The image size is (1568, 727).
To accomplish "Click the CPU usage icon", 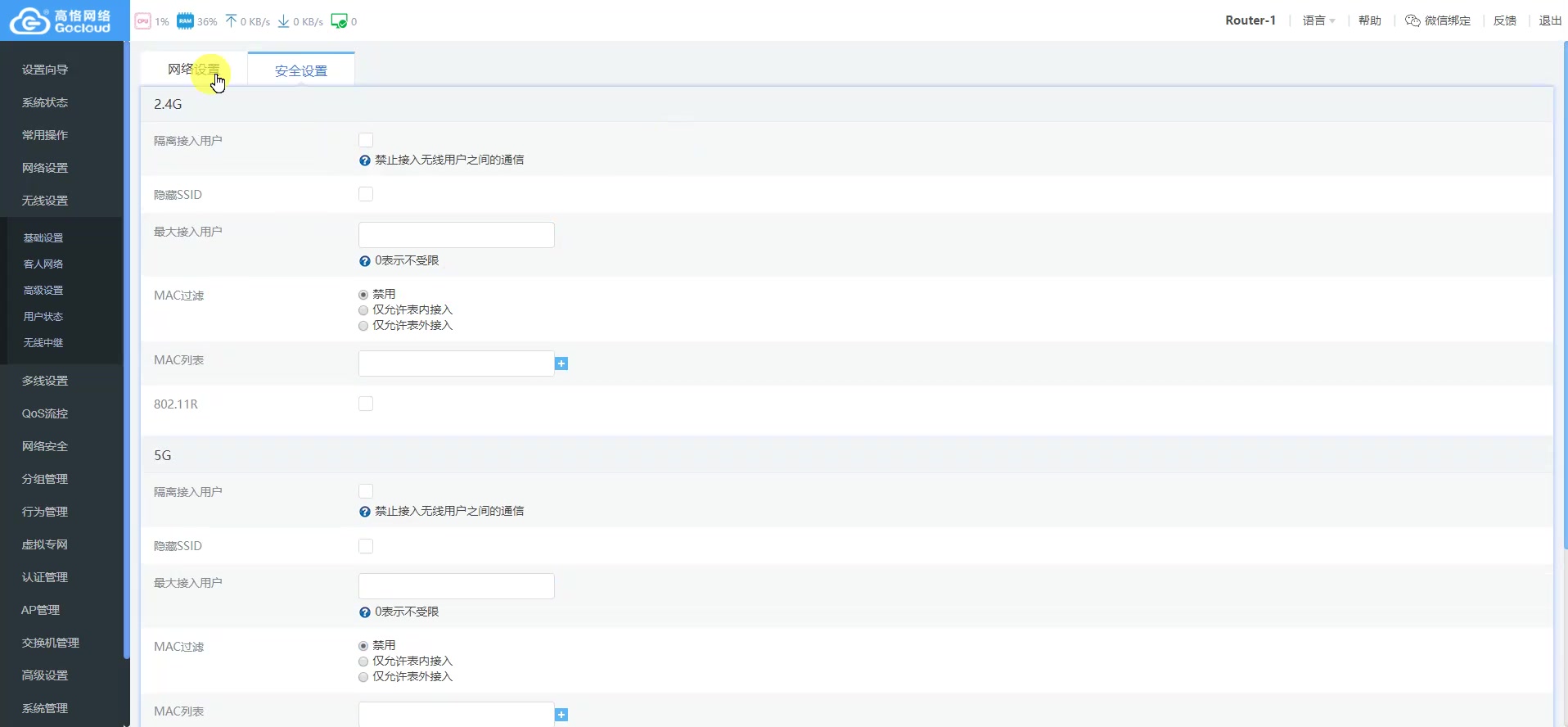I will point(143,21).
